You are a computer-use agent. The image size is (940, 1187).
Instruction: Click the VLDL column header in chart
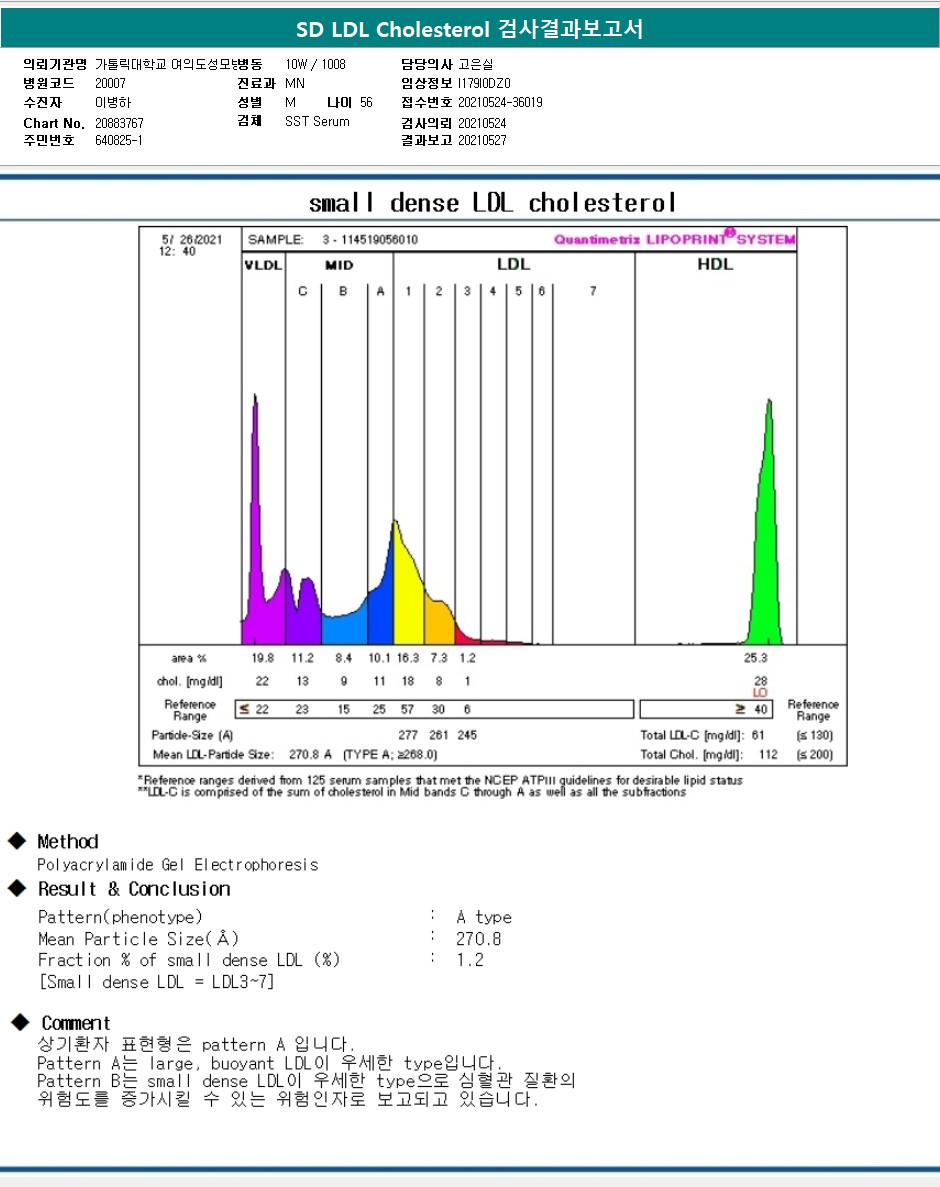pyautogui.click(x=263, y=266)
